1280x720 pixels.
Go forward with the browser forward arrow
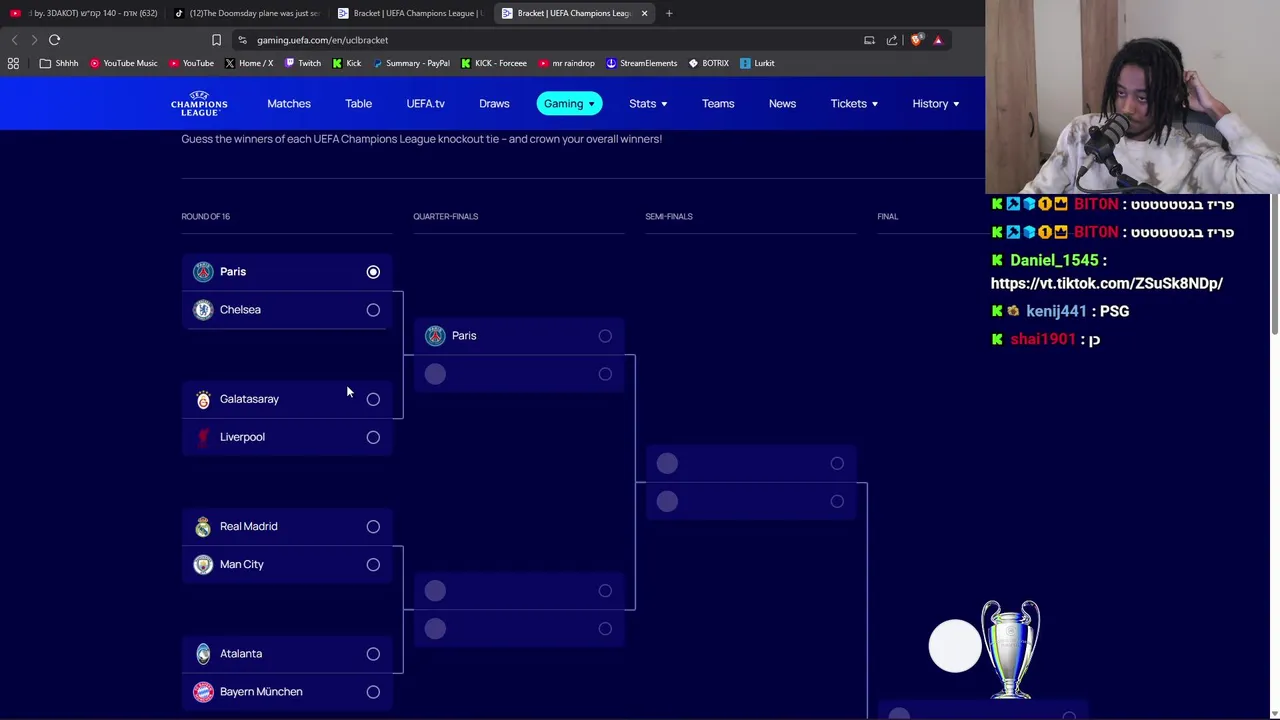tap(33, 40)
